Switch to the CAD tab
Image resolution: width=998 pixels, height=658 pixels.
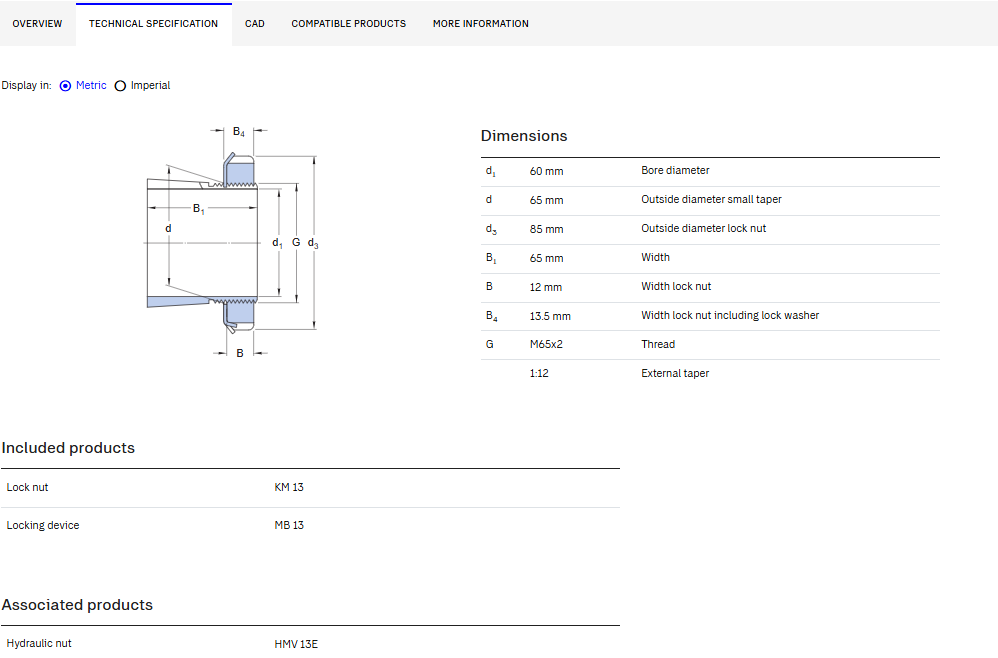[255, 24]
